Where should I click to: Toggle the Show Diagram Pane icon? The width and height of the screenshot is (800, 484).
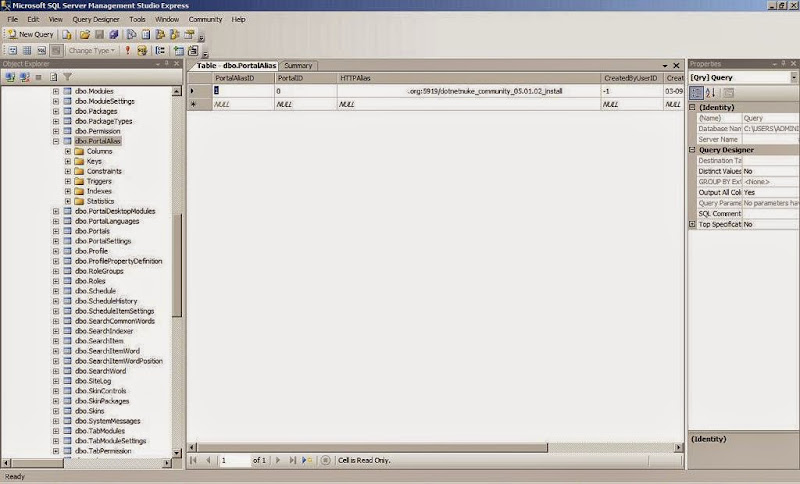click(x=13, y=50)
